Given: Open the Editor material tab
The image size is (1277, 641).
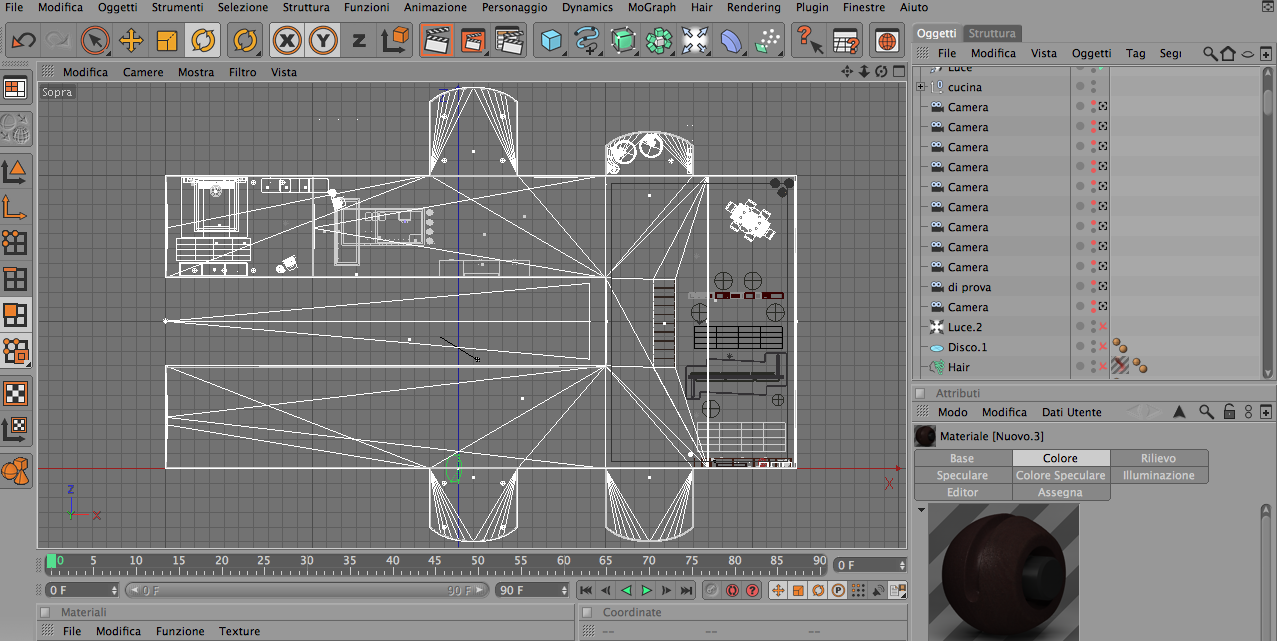Looking at the screenshot, I should 962,492.
